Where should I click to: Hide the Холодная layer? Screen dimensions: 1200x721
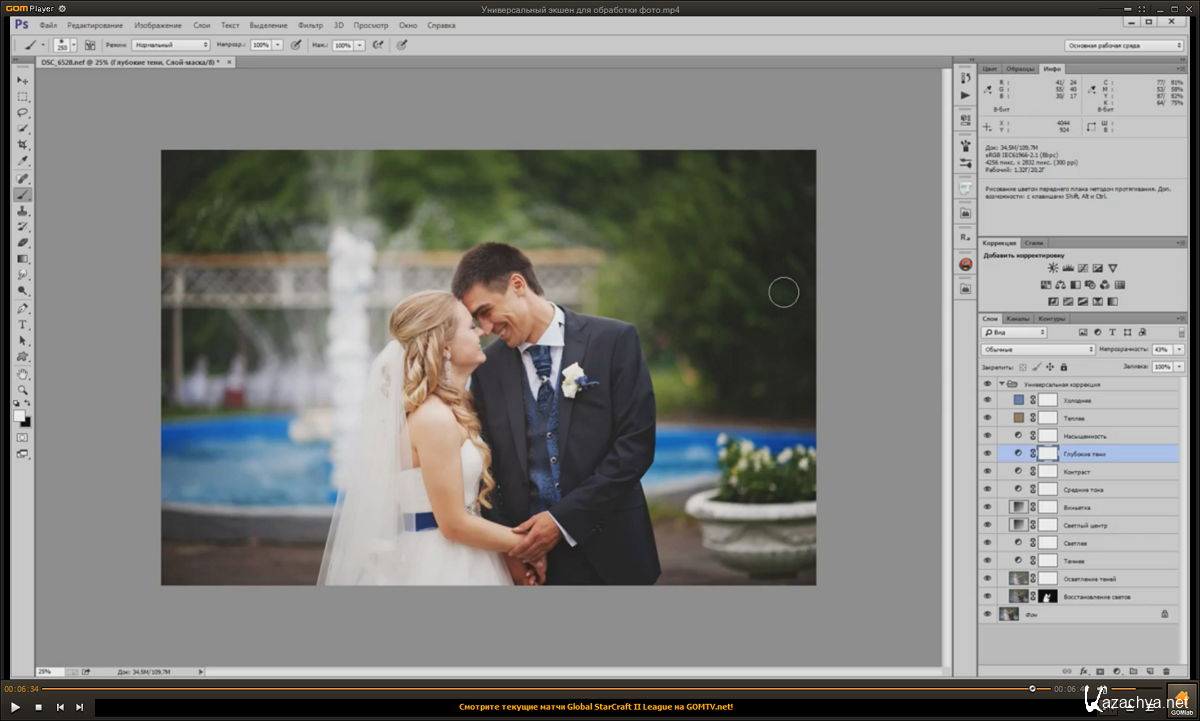(x=988, y=400)
